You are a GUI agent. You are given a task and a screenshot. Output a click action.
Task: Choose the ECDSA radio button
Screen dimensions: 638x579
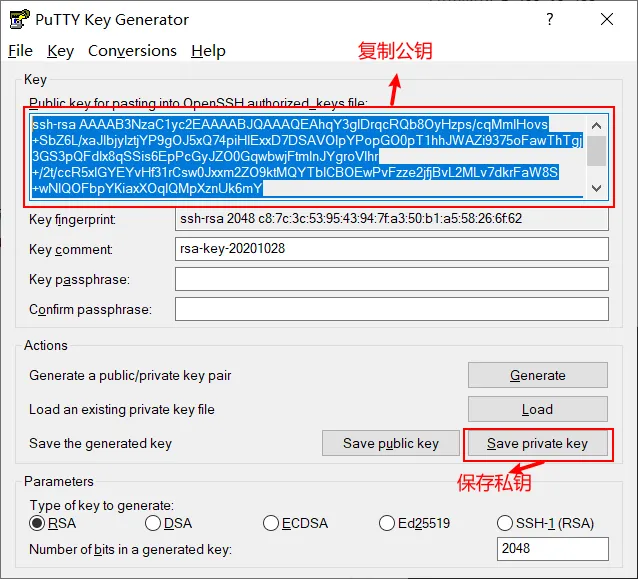tap(271, 523)
